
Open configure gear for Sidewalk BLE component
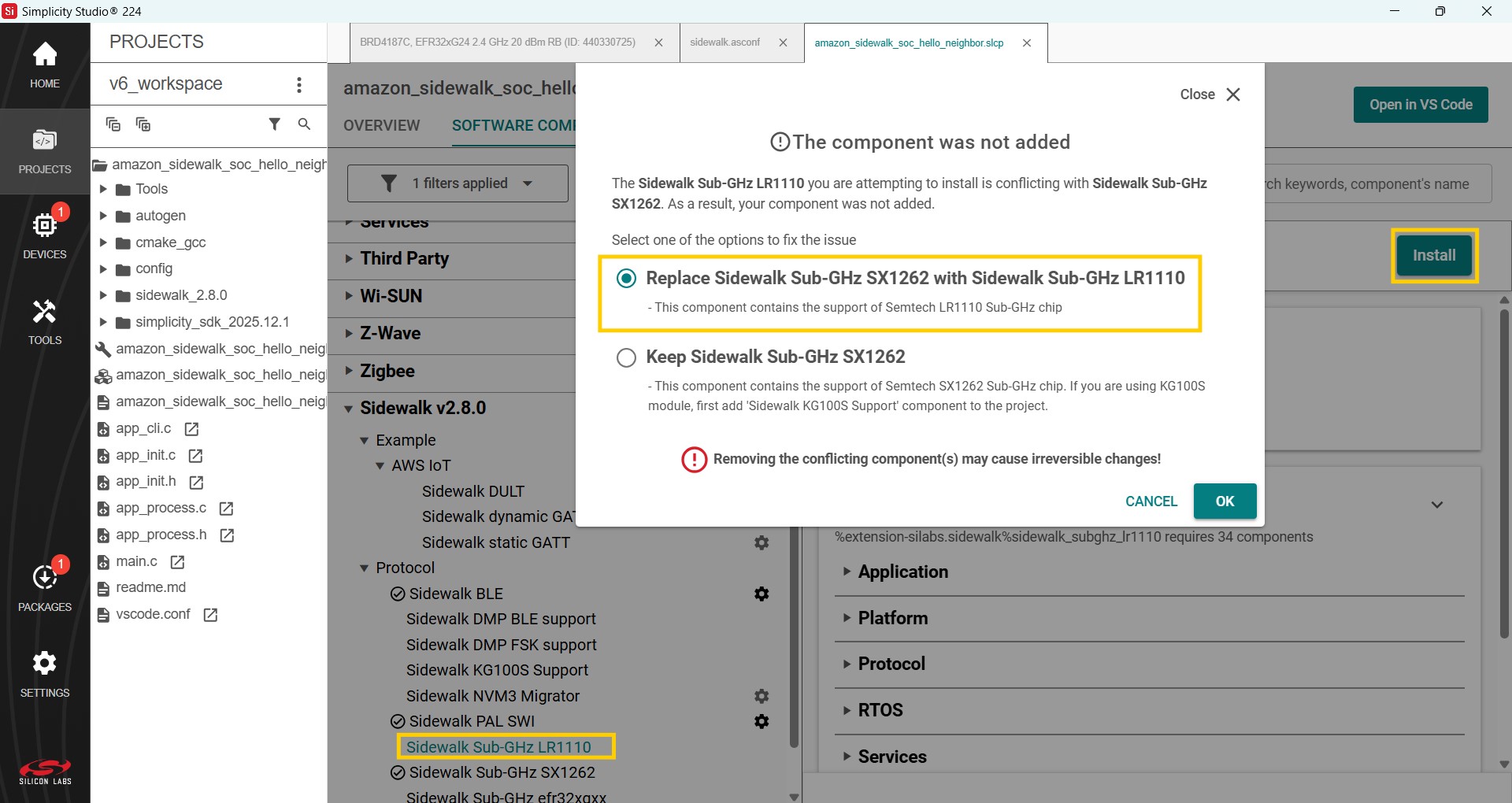(x=761, y=594)
